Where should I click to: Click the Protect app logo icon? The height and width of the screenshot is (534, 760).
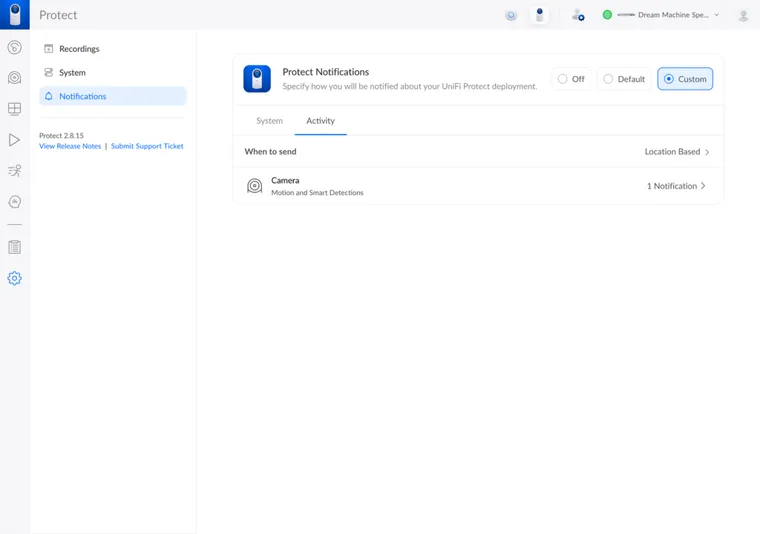[x=15, y=15]
